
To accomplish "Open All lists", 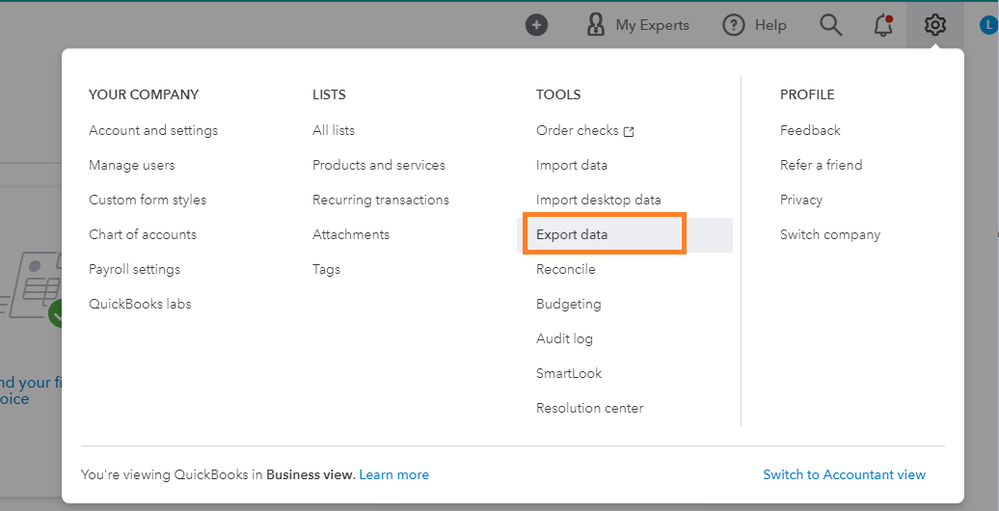I will [334, 130].
